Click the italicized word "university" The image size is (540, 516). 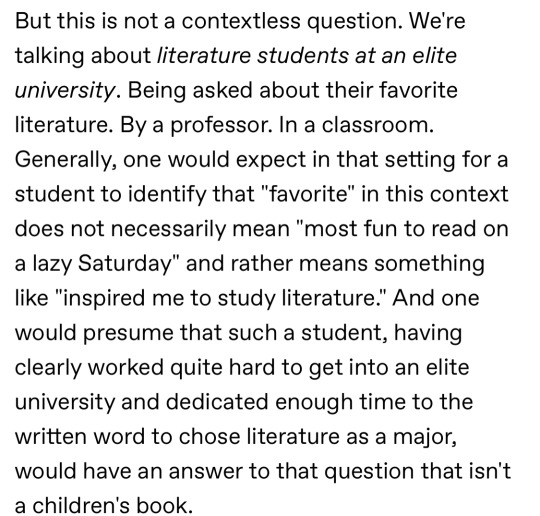[66, 91]
